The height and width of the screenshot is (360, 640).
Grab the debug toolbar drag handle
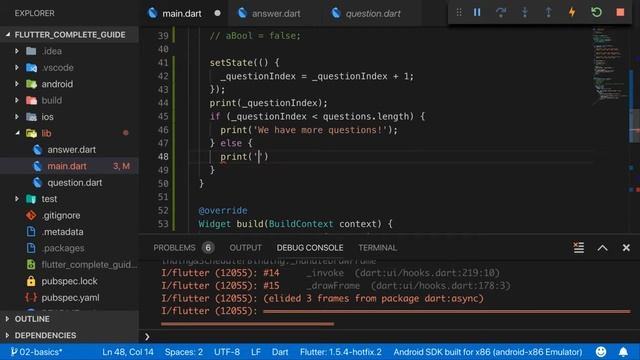[x=459, y=12]
